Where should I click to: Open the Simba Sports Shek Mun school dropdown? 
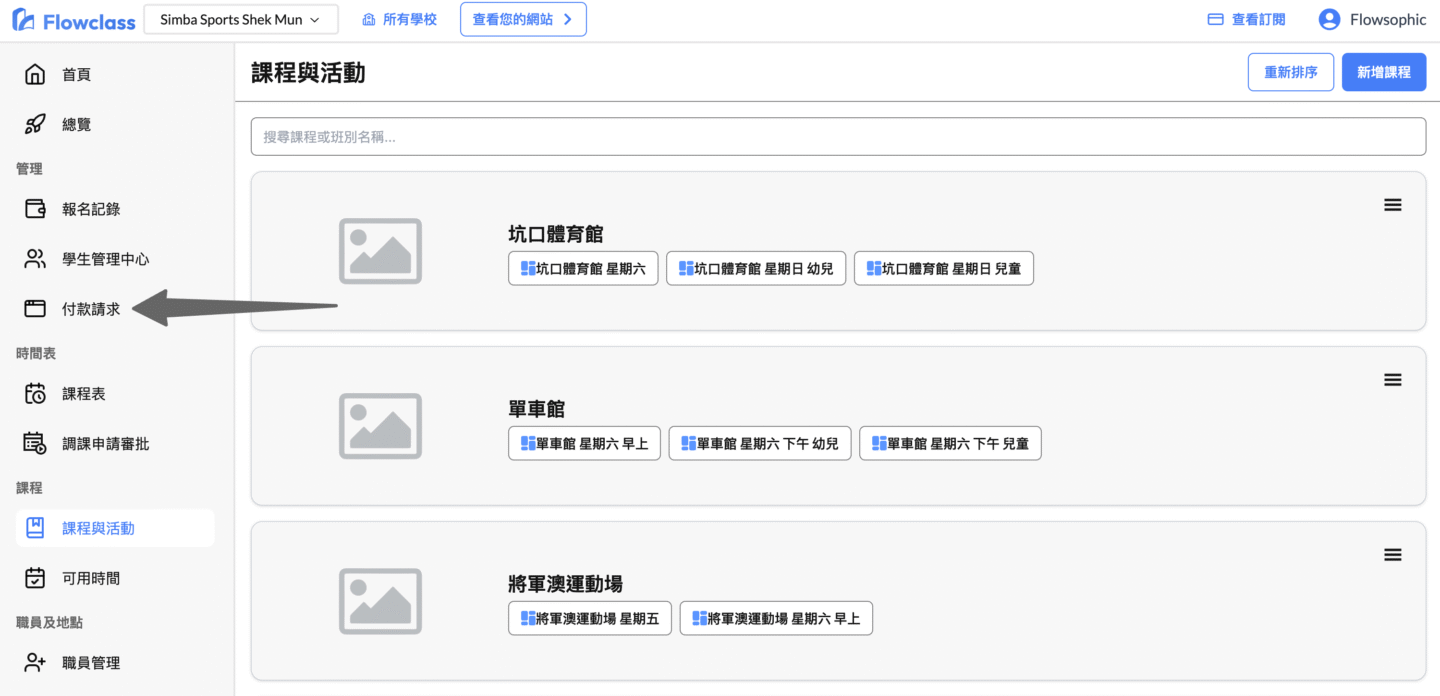240,20
